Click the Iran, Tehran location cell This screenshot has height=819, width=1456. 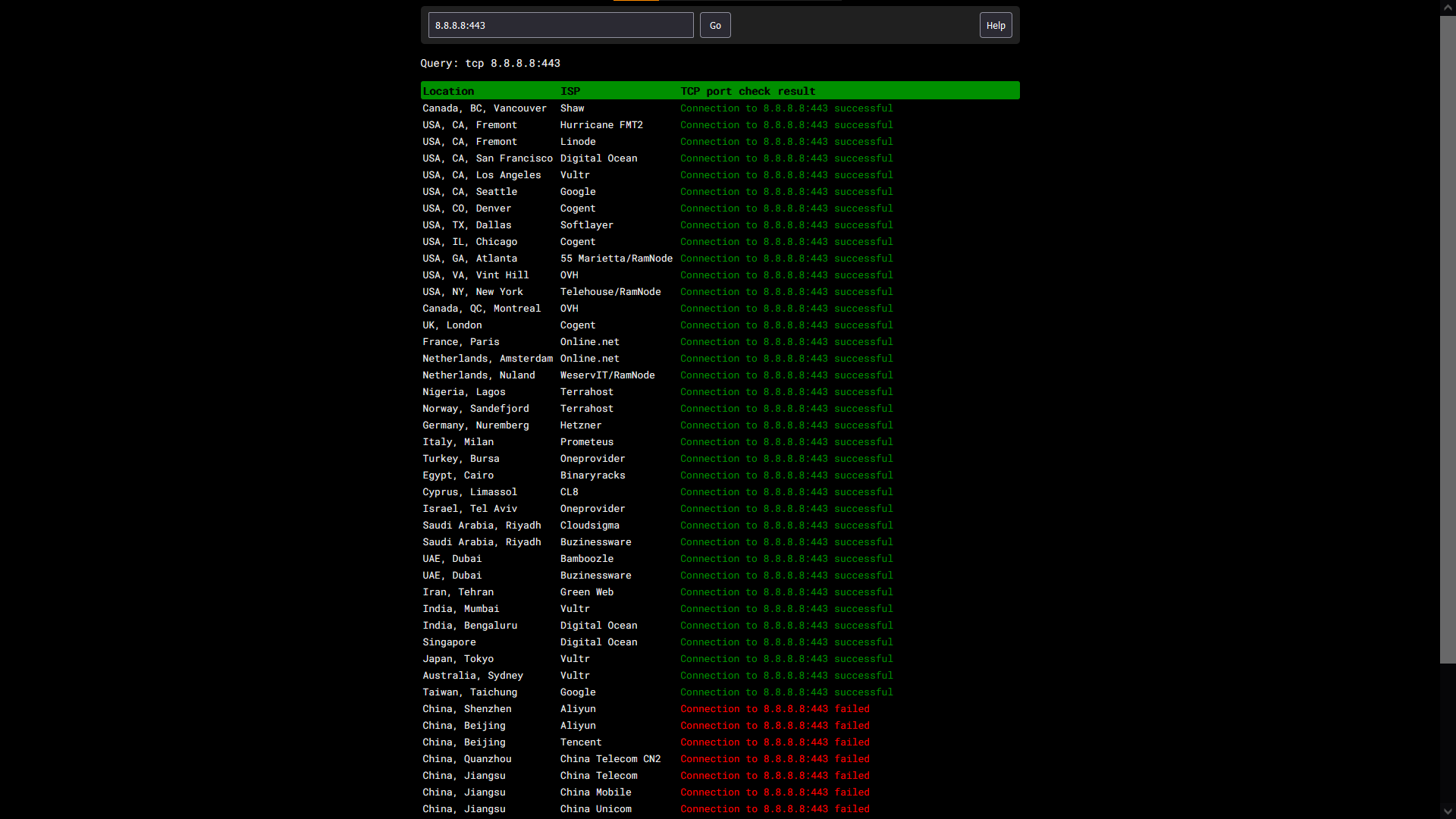tap(458, 592)
